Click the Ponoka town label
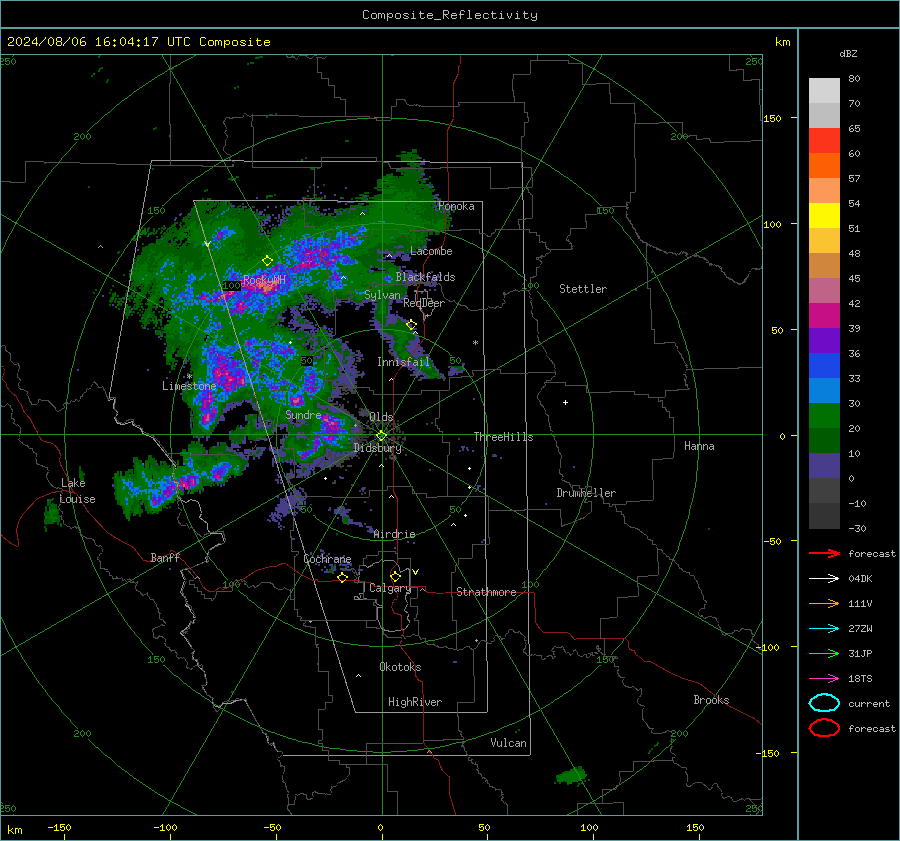This screenshot has width=900, height=841. tap(456, 206)
